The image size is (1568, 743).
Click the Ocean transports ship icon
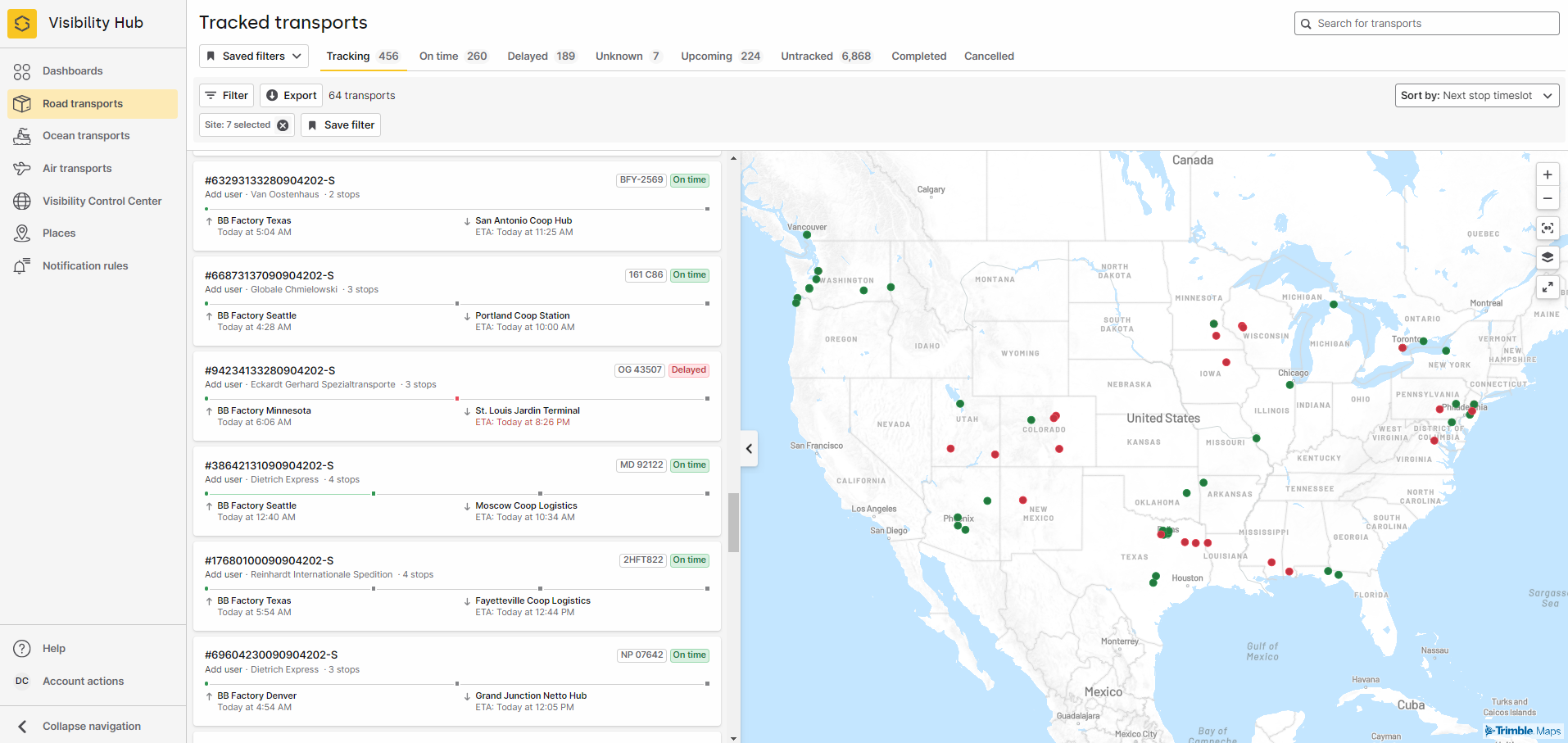pos(22,136)
